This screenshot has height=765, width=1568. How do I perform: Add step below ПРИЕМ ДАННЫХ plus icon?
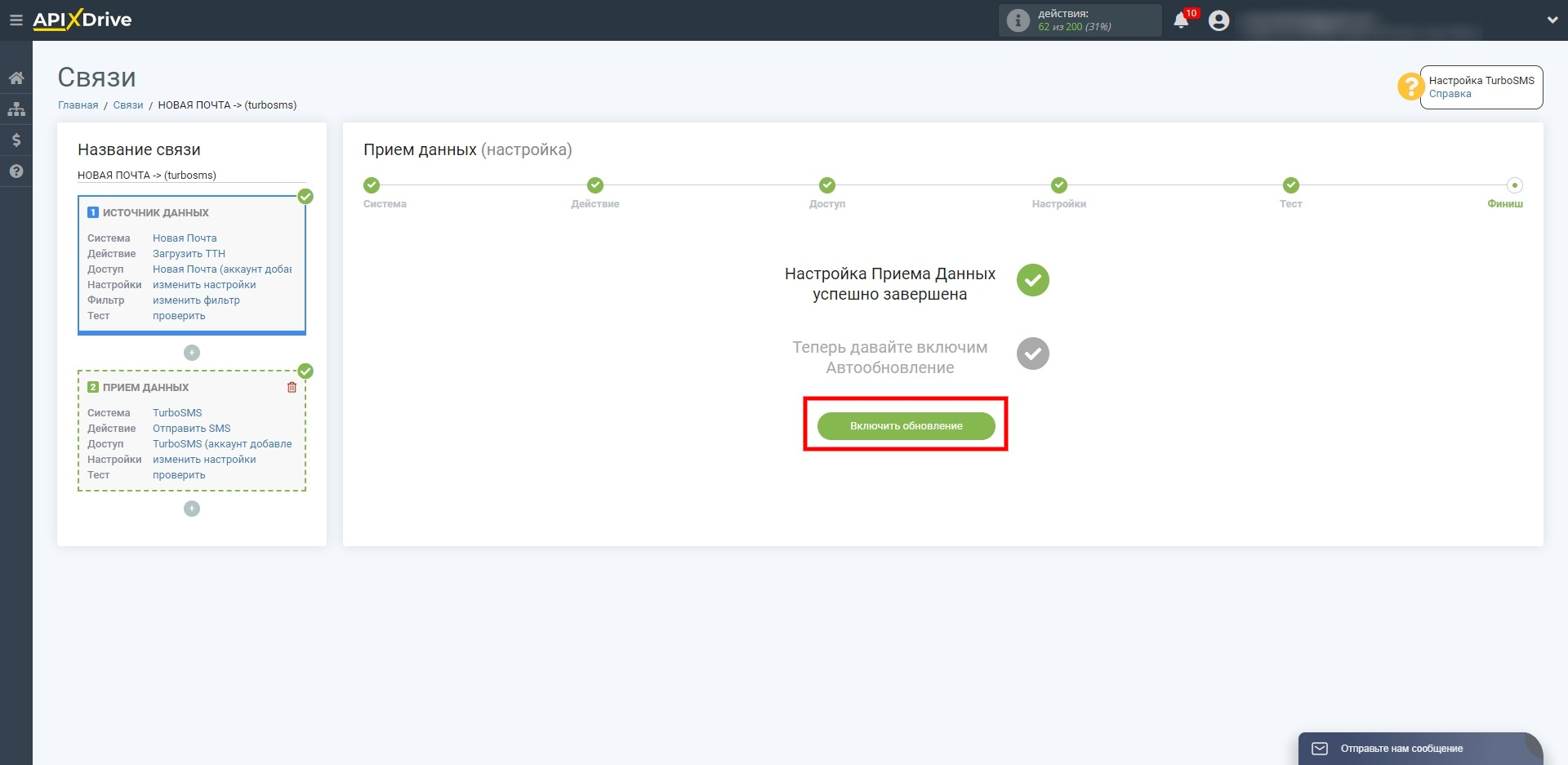(x=192, y=509)
